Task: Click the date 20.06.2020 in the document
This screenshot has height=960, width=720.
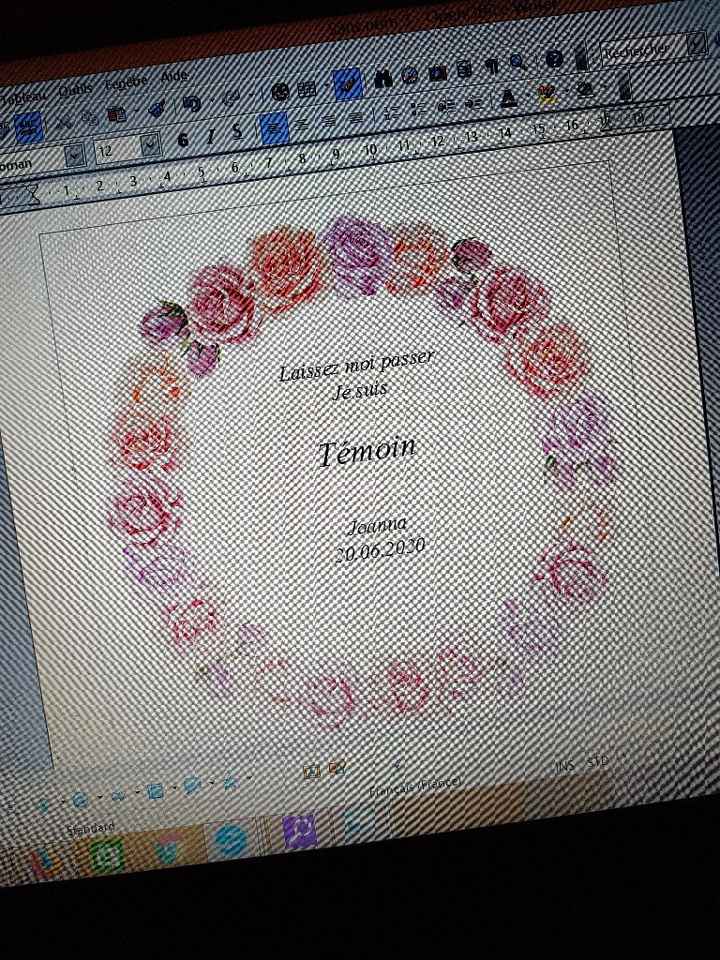Action: 380,548
